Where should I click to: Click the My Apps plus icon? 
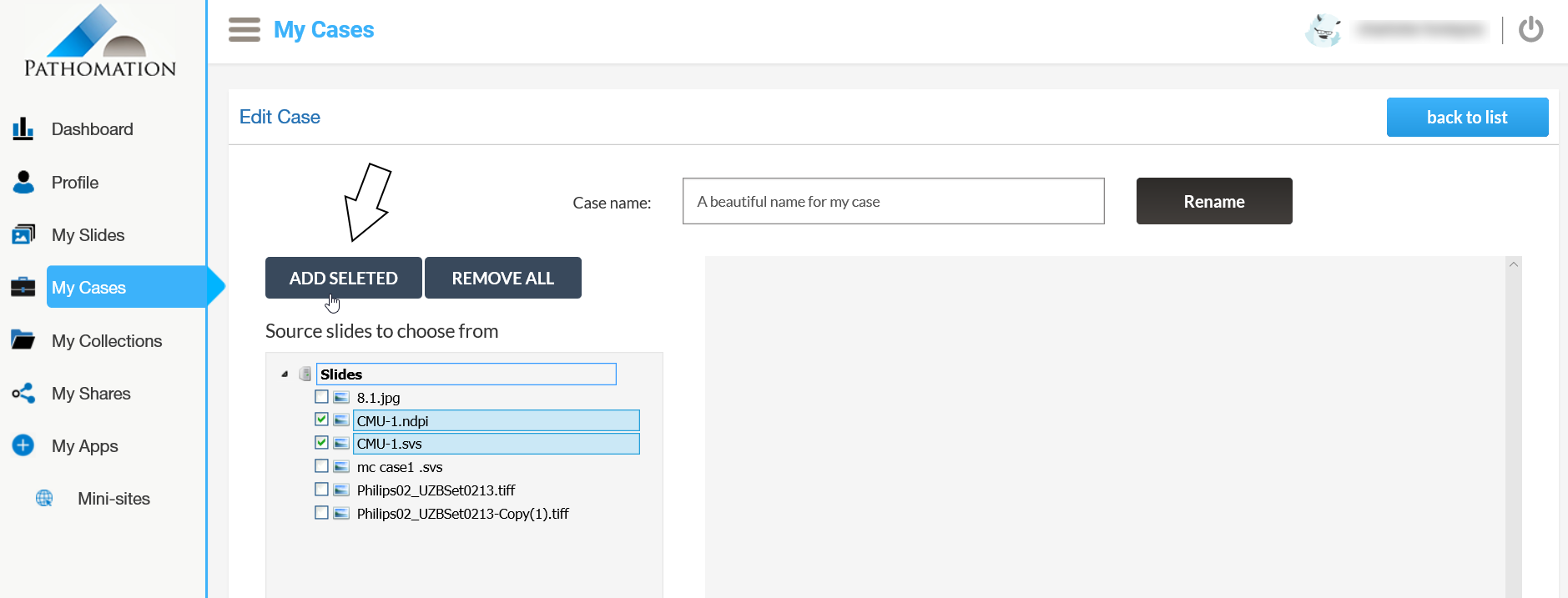pyautogui.click(x=23, y=445)
